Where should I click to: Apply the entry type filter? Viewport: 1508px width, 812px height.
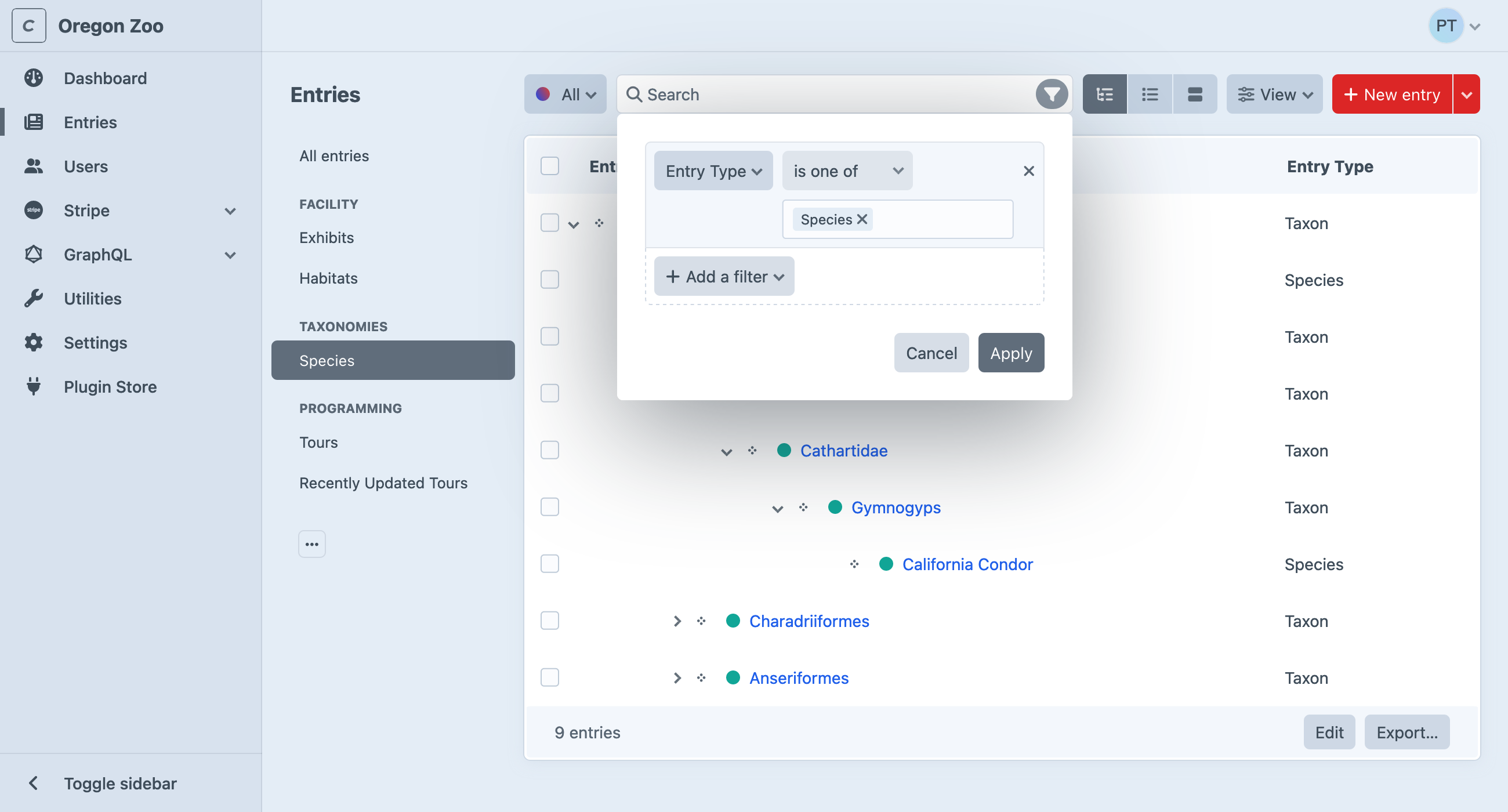[1010, 353]
